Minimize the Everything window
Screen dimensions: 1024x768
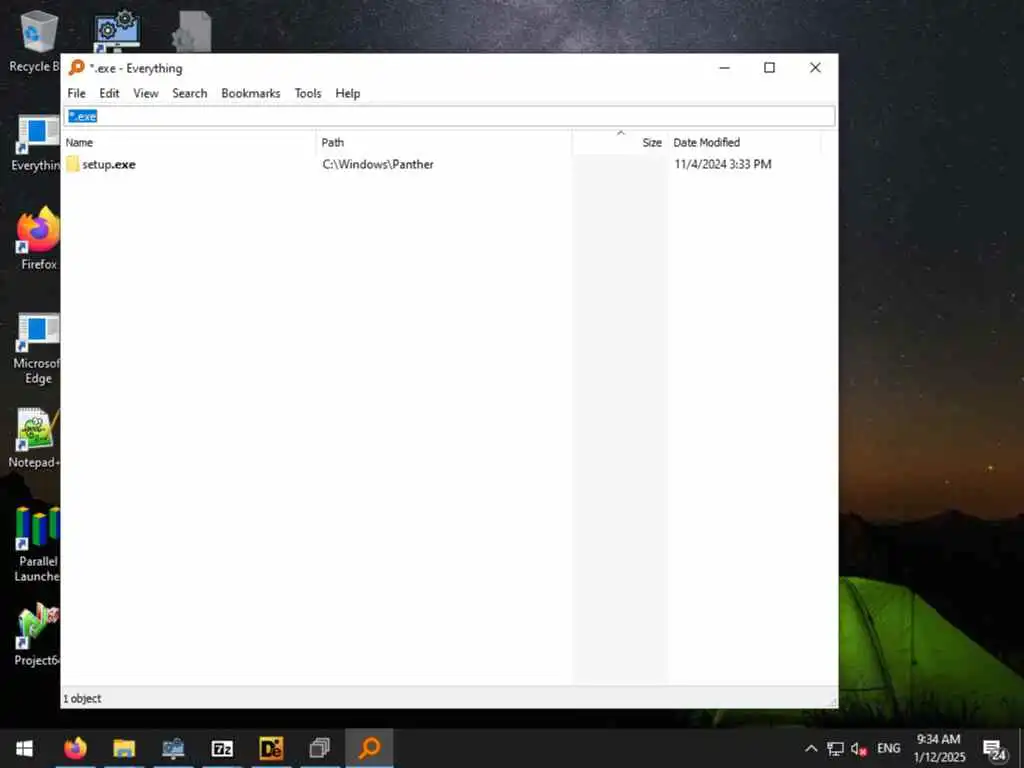(x=724, y=68)
